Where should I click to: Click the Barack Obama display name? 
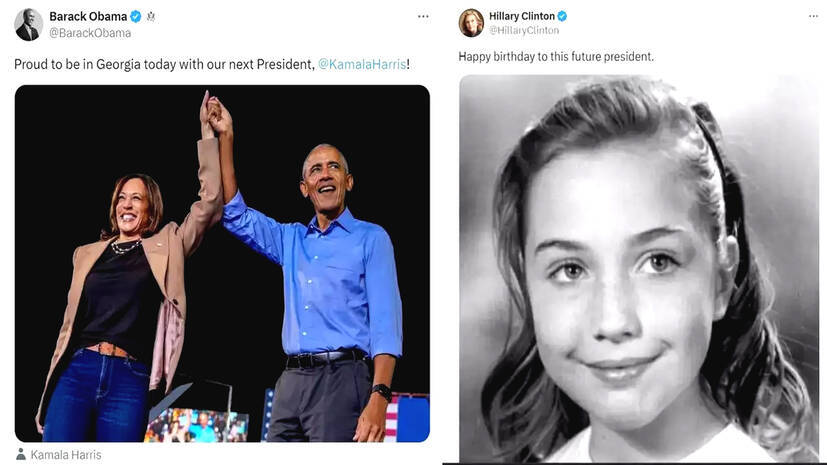pyautogui.click(x=88, y=16)
